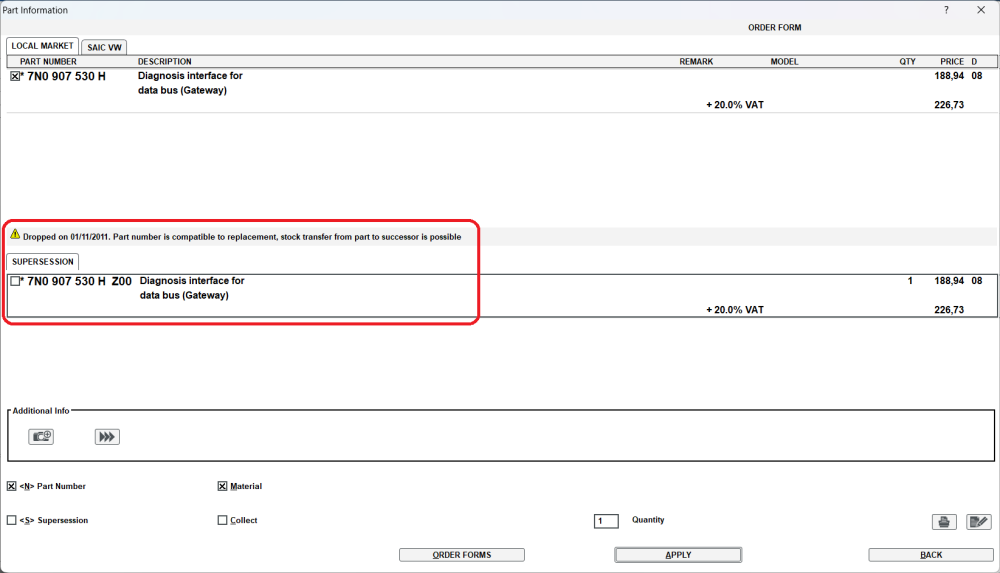Image resolution: width=1000 pixels, height=573 pixels.
Task: Click the top row price 188,94
Action: [x=949, y=76]
